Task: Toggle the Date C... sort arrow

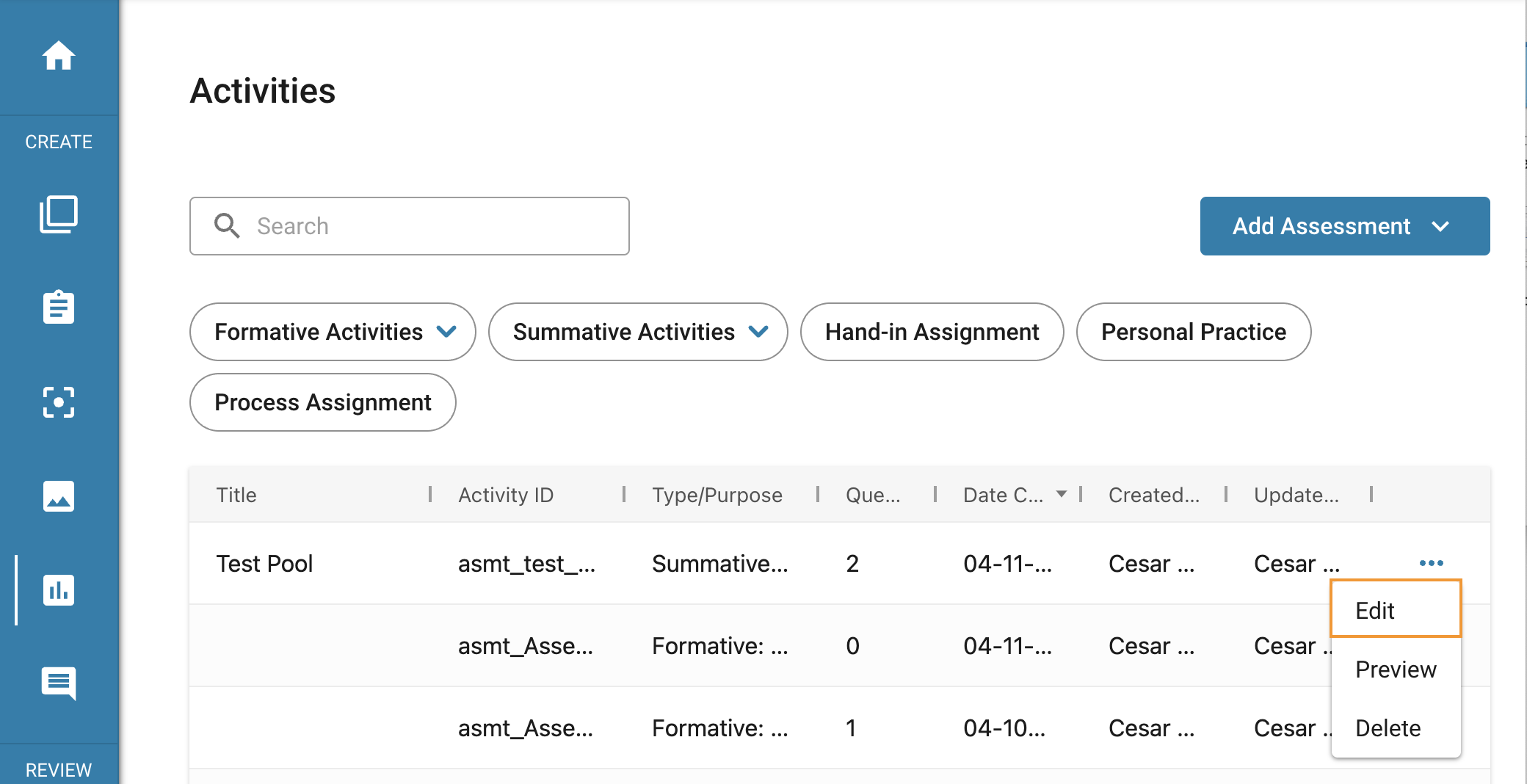Action: [1062, 494]
